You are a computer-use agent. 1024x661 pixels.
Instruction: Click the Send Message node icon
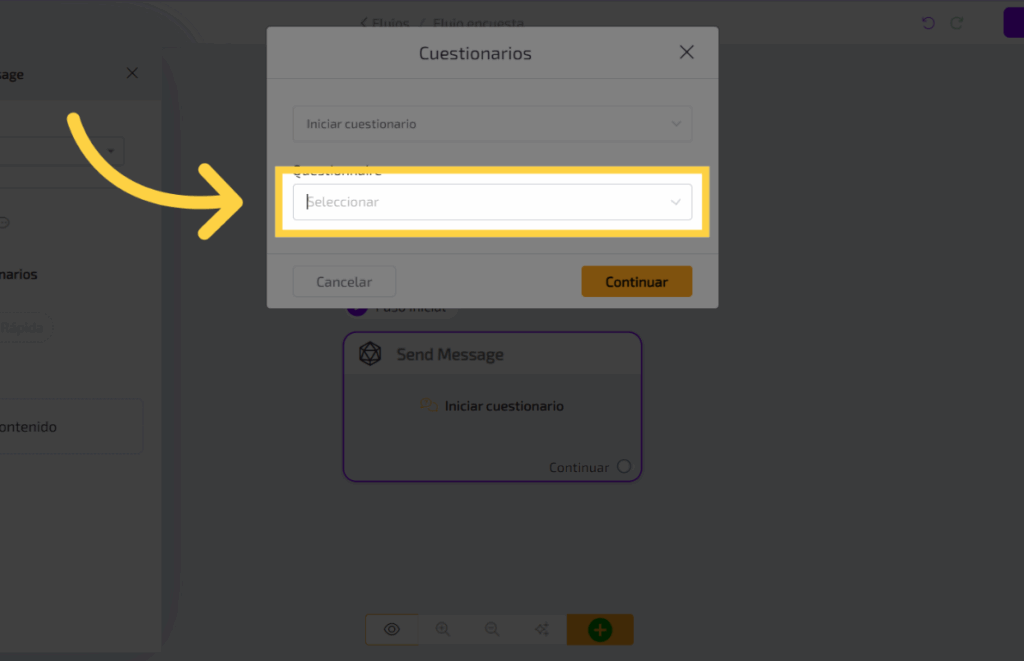[371, 354]
